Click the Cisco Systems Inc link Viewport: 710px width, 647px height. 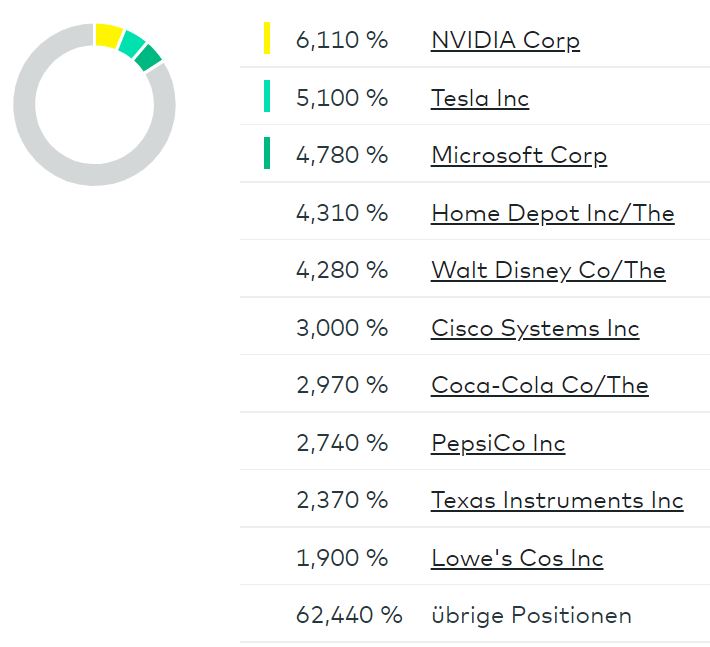pos(535,328)
